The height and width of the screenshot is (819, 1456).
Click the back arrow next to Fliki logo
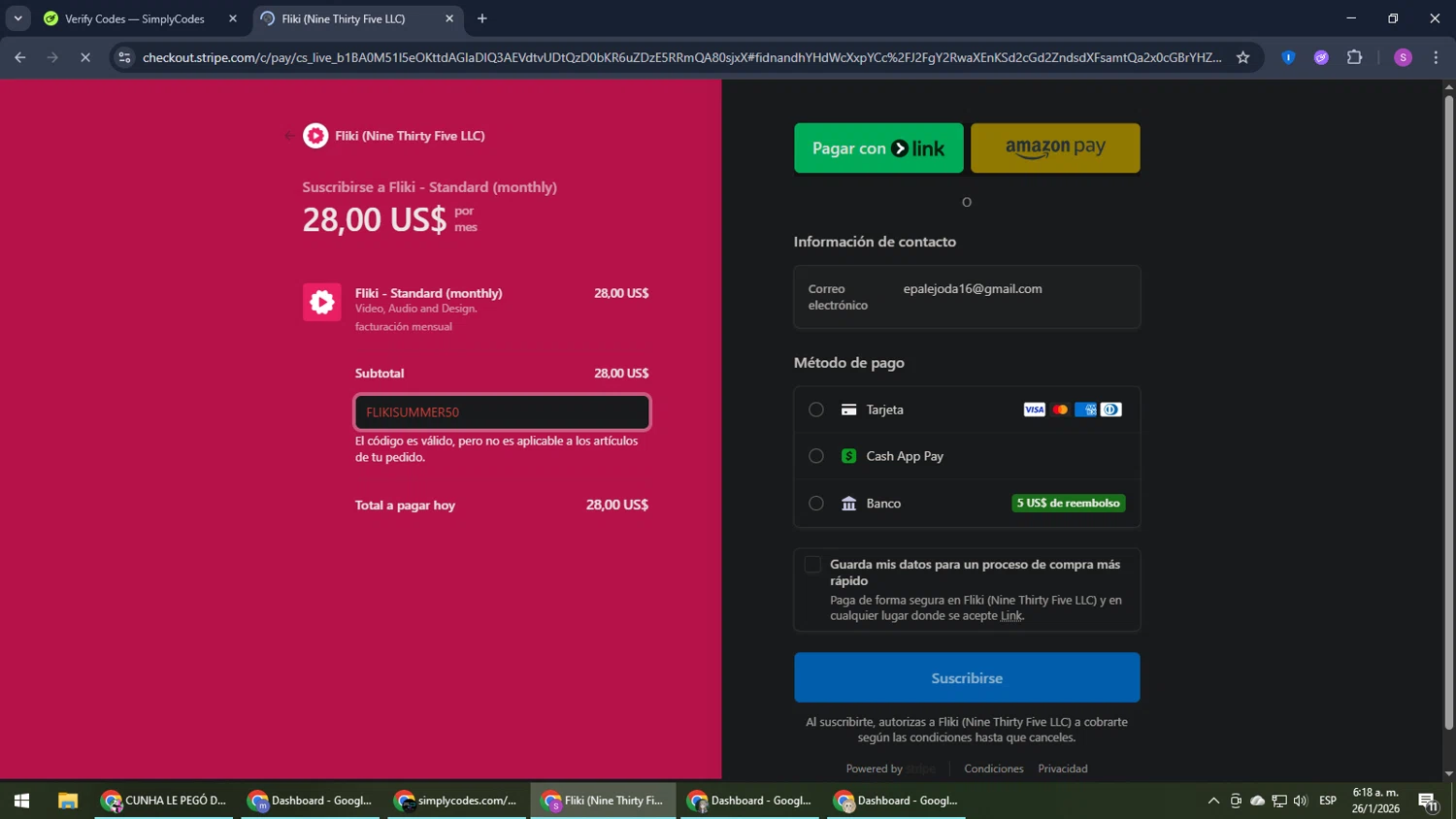pyautogui.click(x=289, y=136)
